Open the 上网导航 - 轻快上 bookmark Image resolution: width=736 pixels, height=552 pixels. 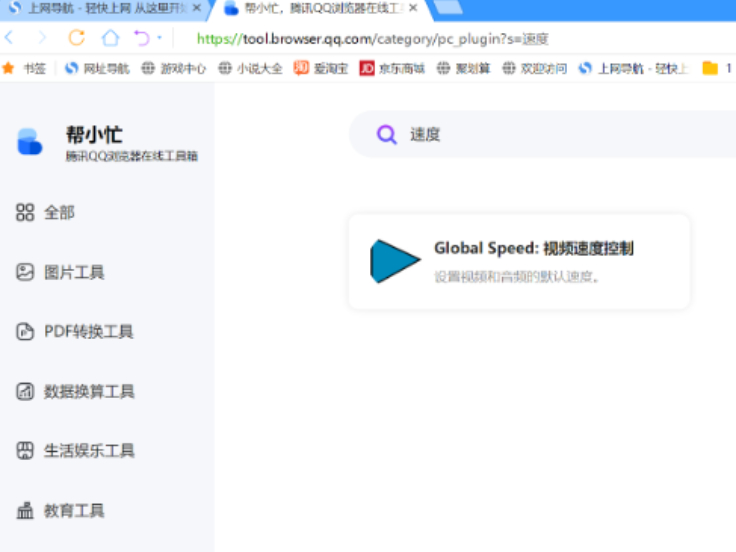(x=633, y=69)
